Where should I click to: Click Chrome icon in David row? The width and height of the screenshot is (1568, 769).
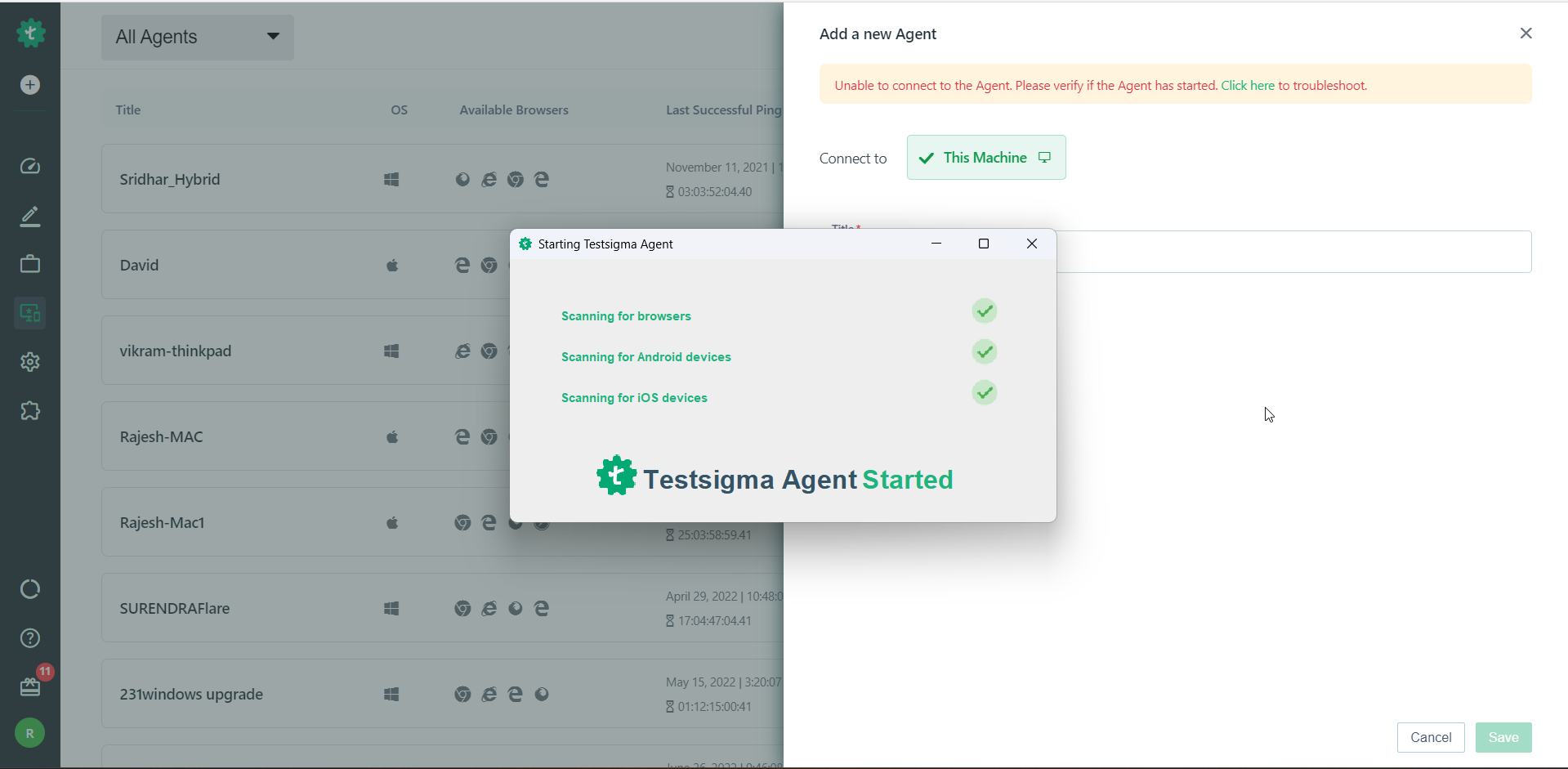pos(489,266)
